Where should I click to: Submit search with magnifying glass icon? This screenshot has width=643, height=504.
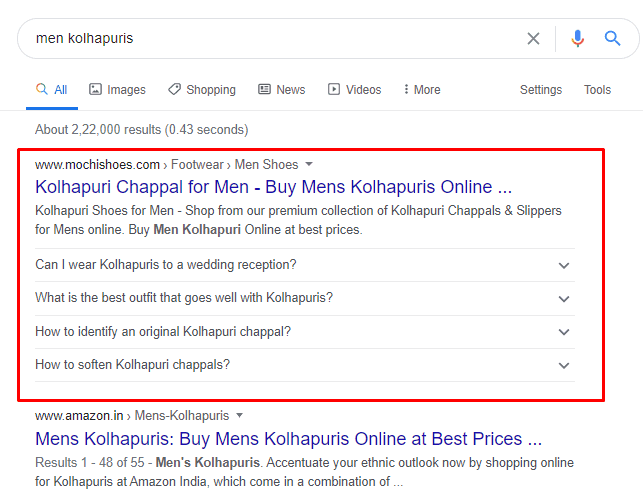tap(612, 39)
